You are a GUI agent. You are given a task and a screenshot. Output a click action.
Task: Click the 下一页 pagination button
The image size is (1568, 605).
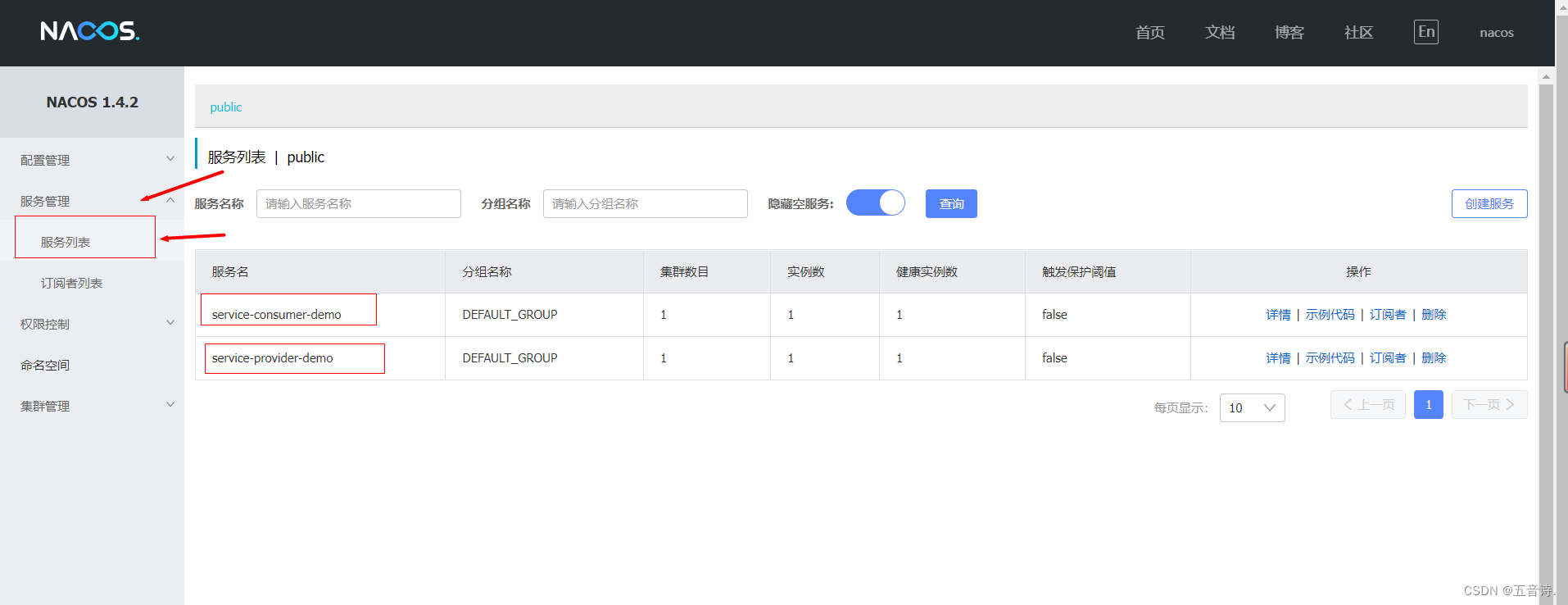1489,405
